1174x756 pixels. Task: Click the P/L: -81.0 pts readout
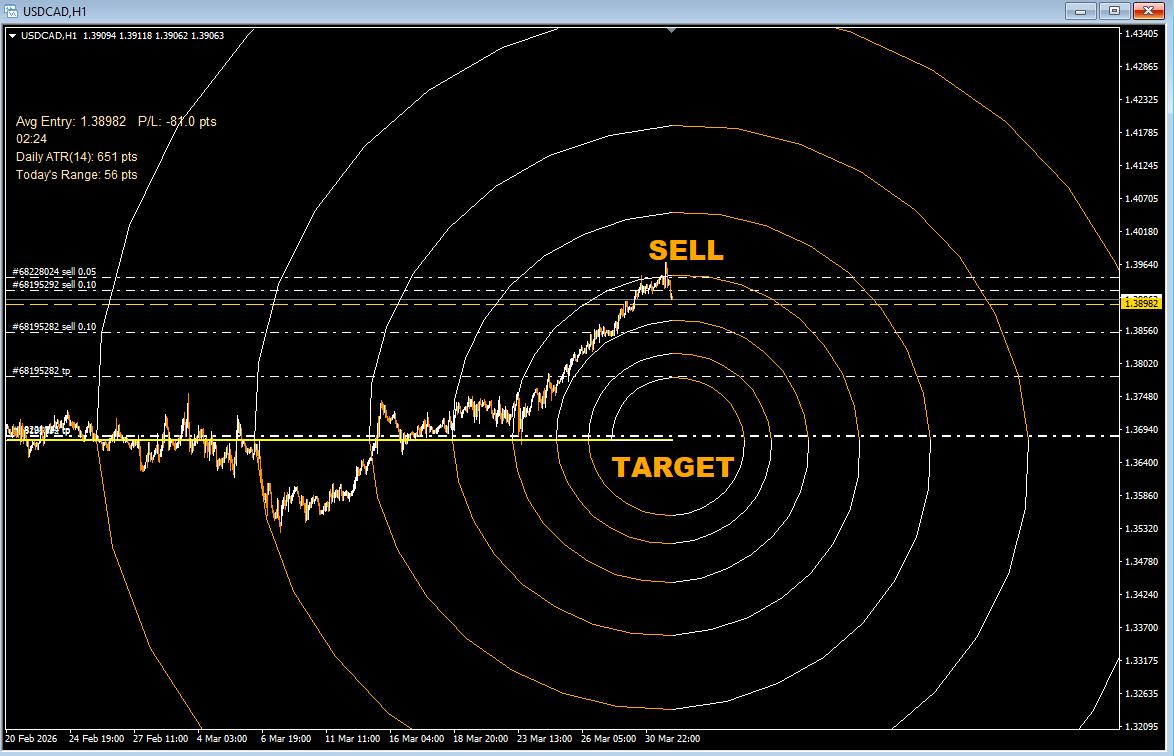click(x=177, y=121)
